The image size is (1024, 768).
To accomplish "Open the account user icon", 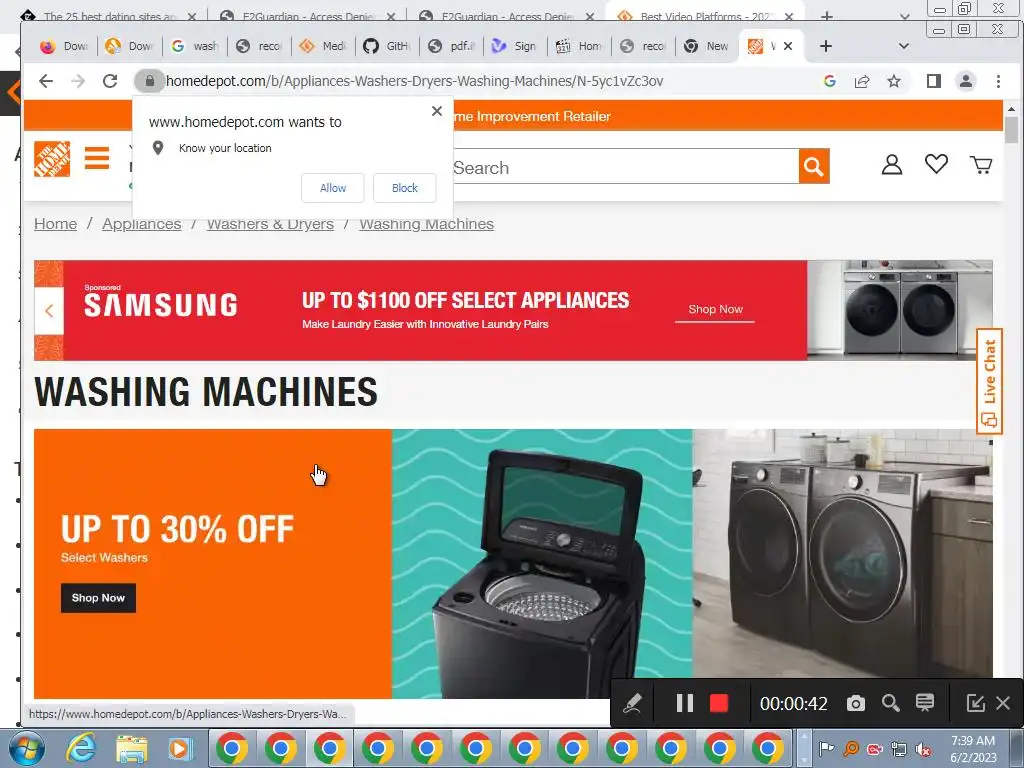I will tap(891, 165).
